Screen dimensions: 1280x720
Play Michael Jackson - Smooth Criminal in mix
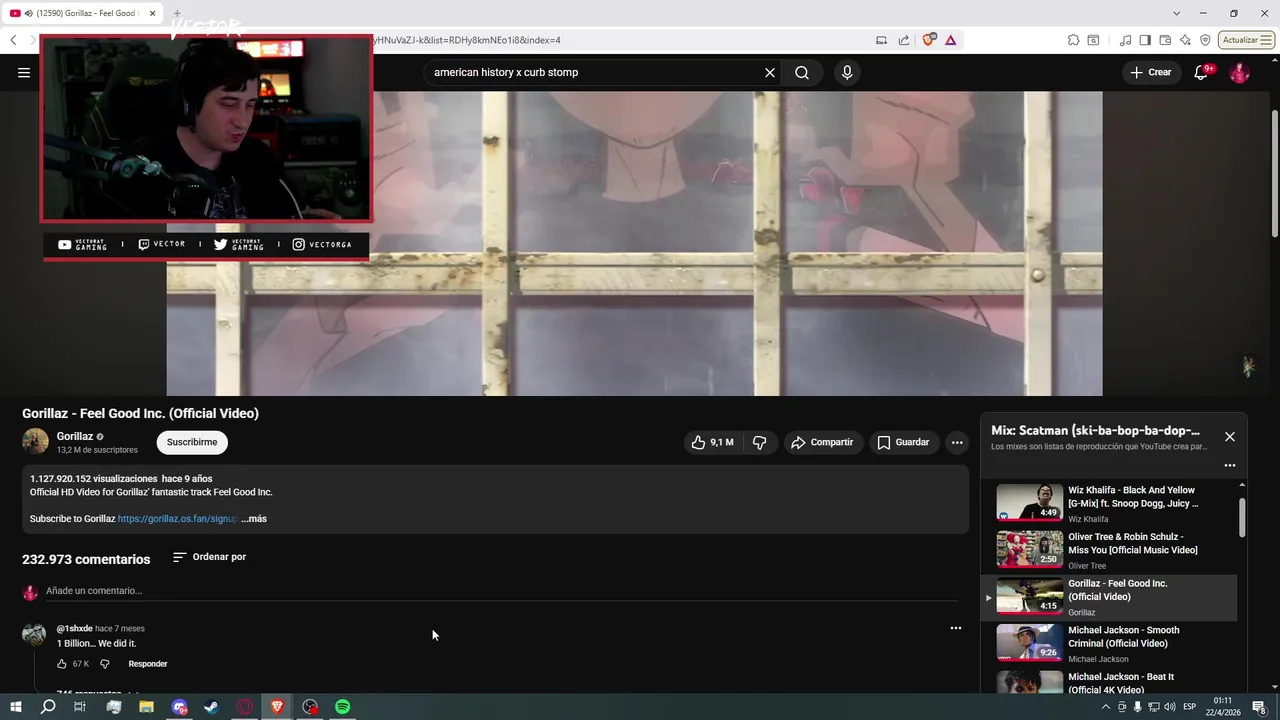pyautogui.click(x=1110, y=643)
